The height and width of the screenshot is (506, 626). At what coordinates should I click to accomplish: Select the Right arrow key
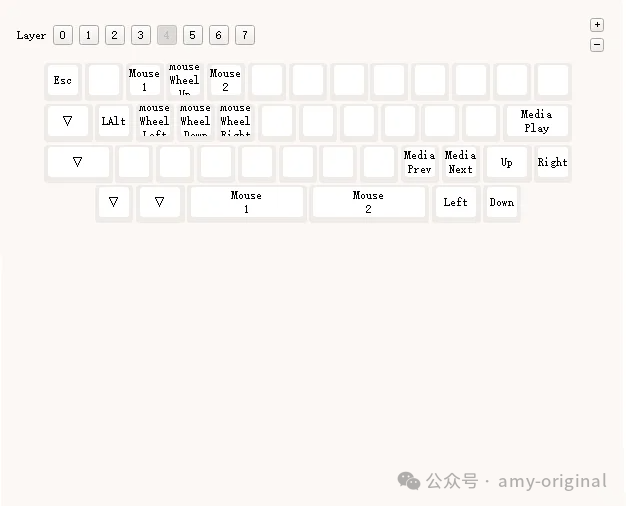click(553, 163)
